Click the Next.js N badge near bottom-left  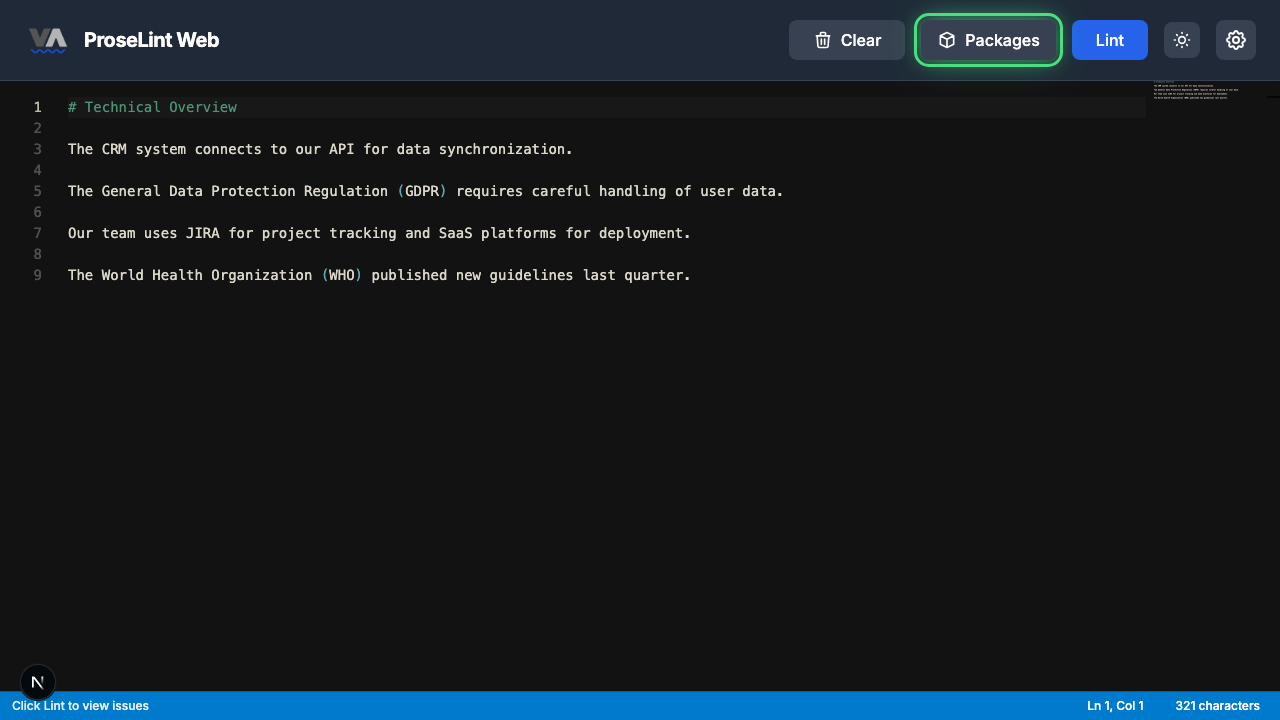click(38, 682)
